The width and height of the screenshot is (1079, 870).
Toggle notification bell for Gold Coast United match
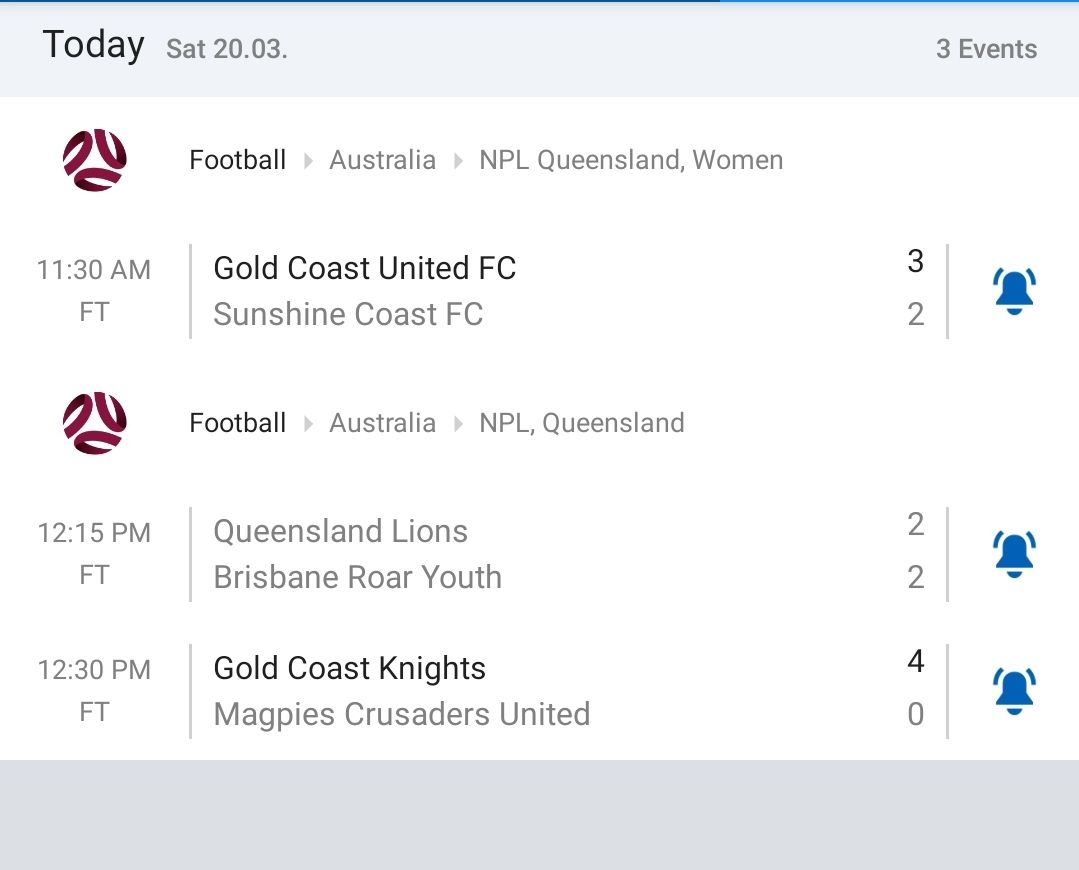coord(1014,291)
